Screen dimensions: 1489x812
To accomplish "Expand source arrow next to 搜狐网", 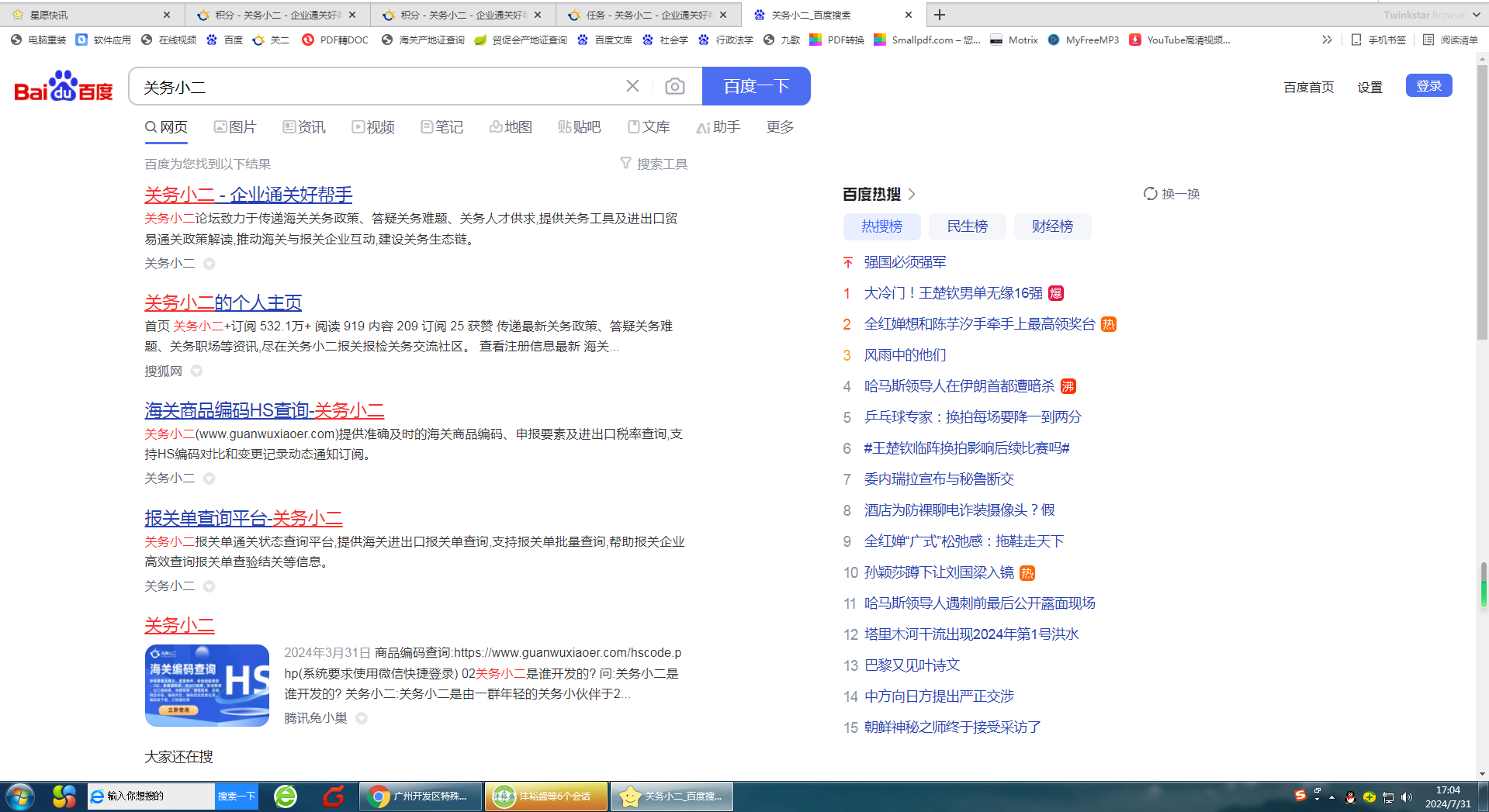I will [x=197, y=371].
